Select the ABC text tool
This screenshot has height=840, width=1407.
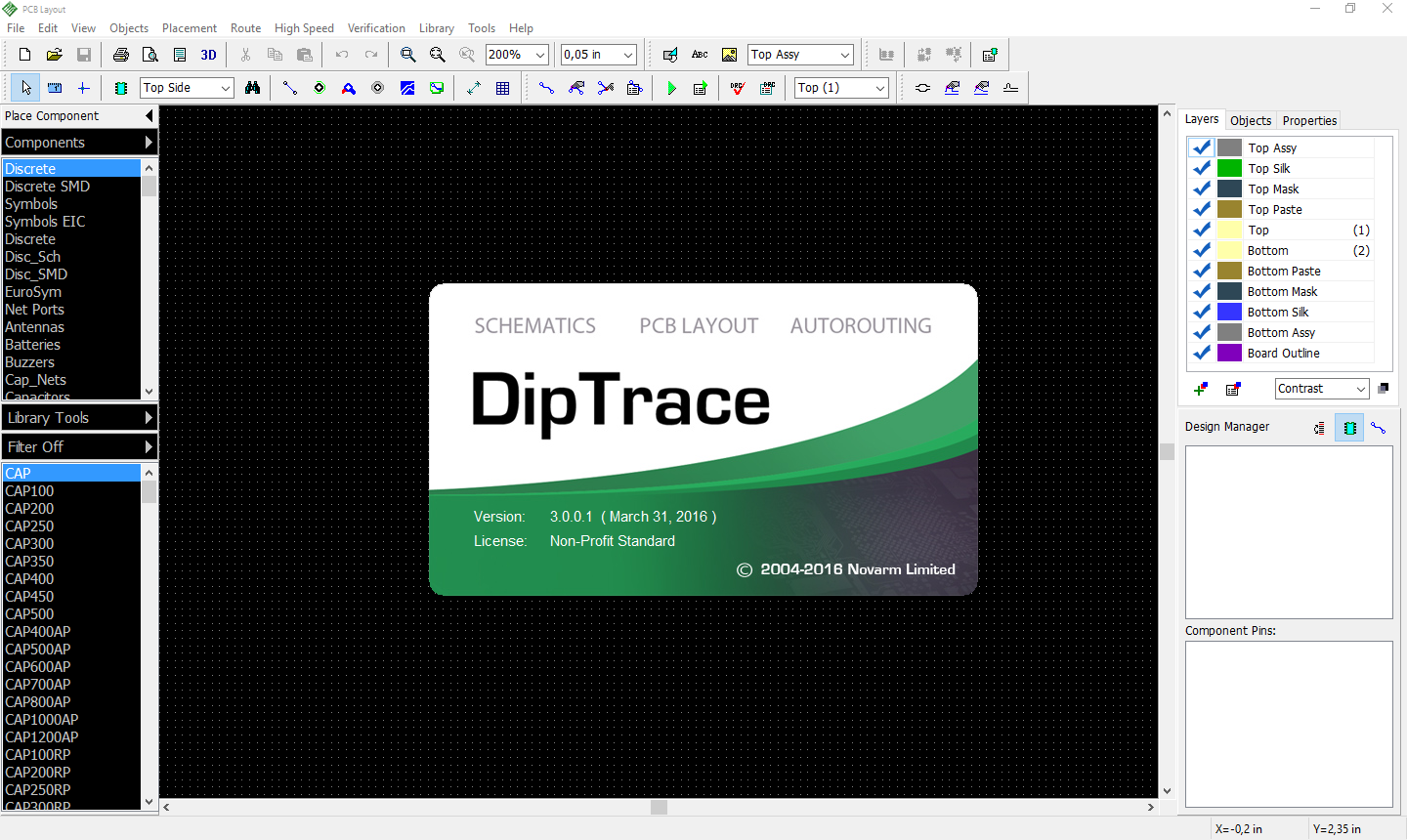[700, 55]
